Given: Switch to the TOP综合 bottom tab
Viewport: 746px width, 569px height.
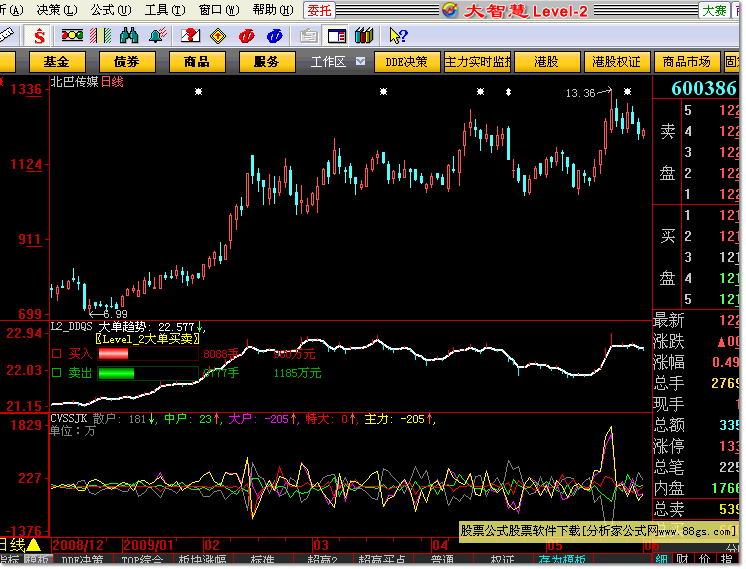Looking at the screenshot, I should coord(142,561).
